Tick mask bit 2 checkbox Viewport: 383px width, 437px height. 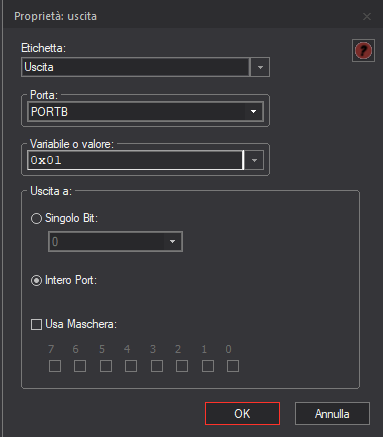point(182,366)
